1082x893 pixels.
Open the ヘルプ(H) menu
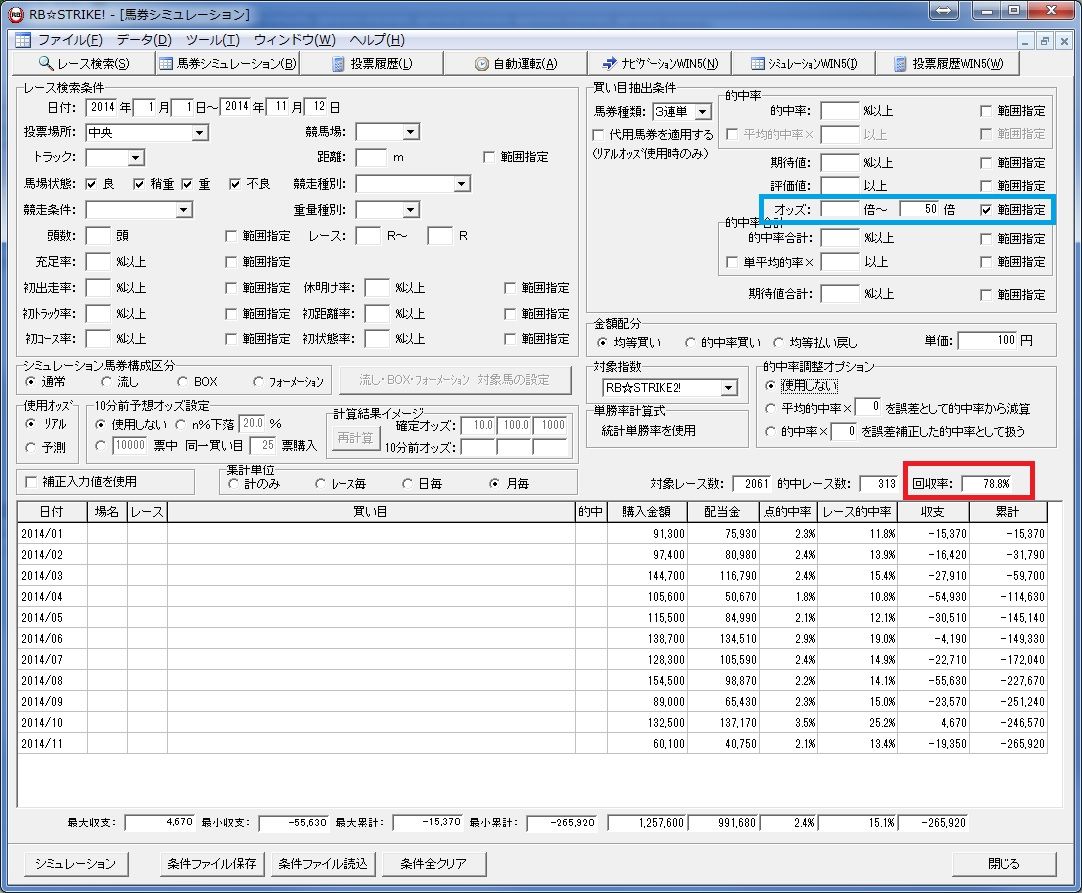[x=377, y=40]
